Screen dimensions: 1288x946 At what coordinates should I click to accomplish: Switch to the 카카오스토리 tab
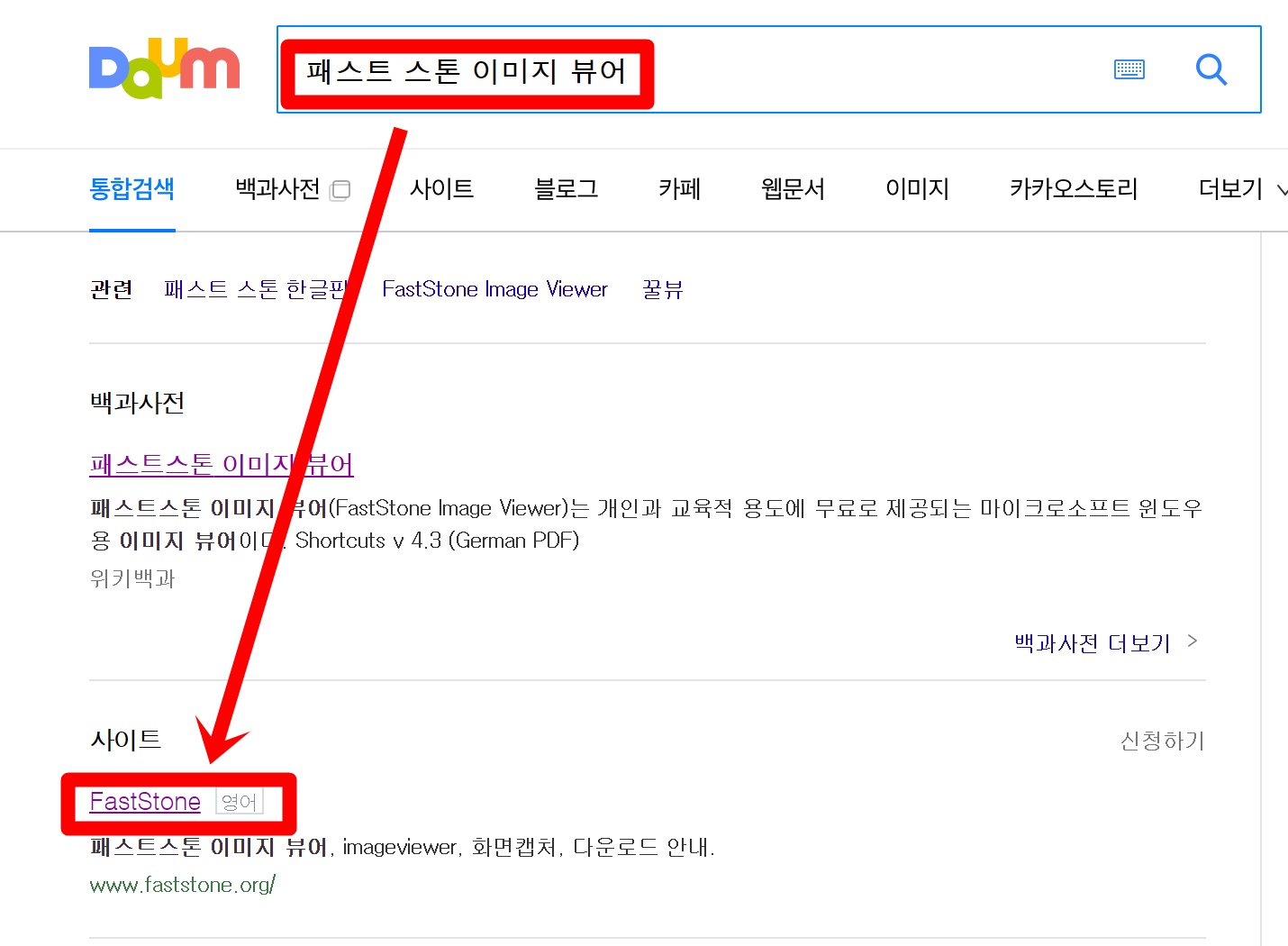(1074, 189)
